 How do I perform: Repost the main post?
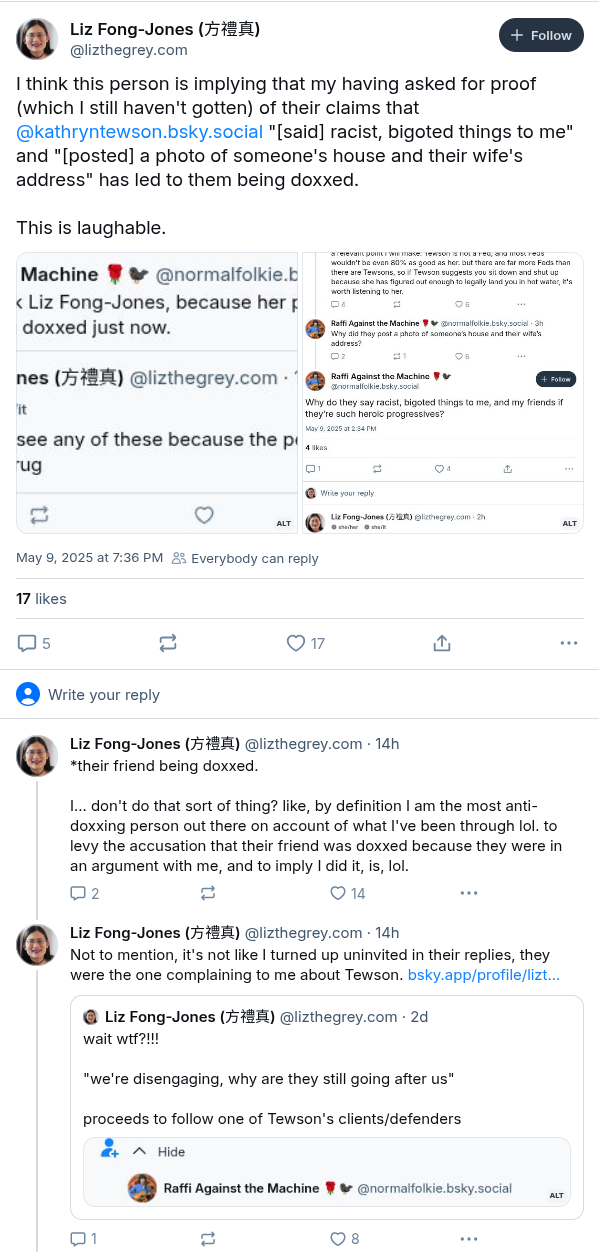(168, 643)
